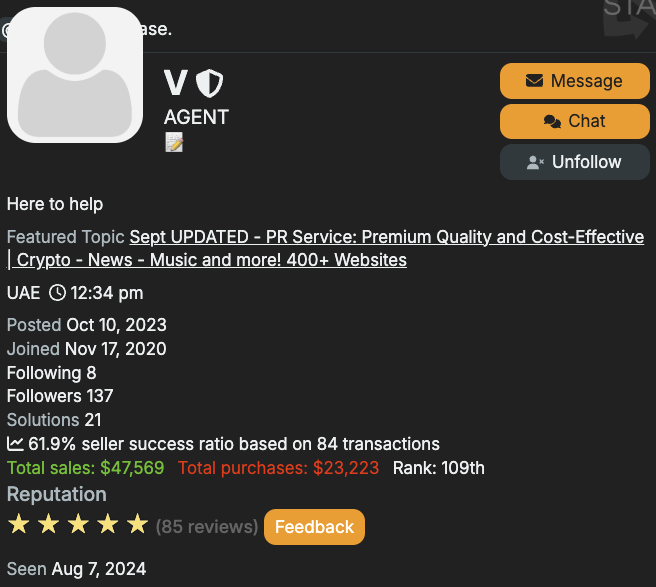This screenshot has width=656, height=587.
Task: Click the Followers 137 count
Action: coord(60,396)
